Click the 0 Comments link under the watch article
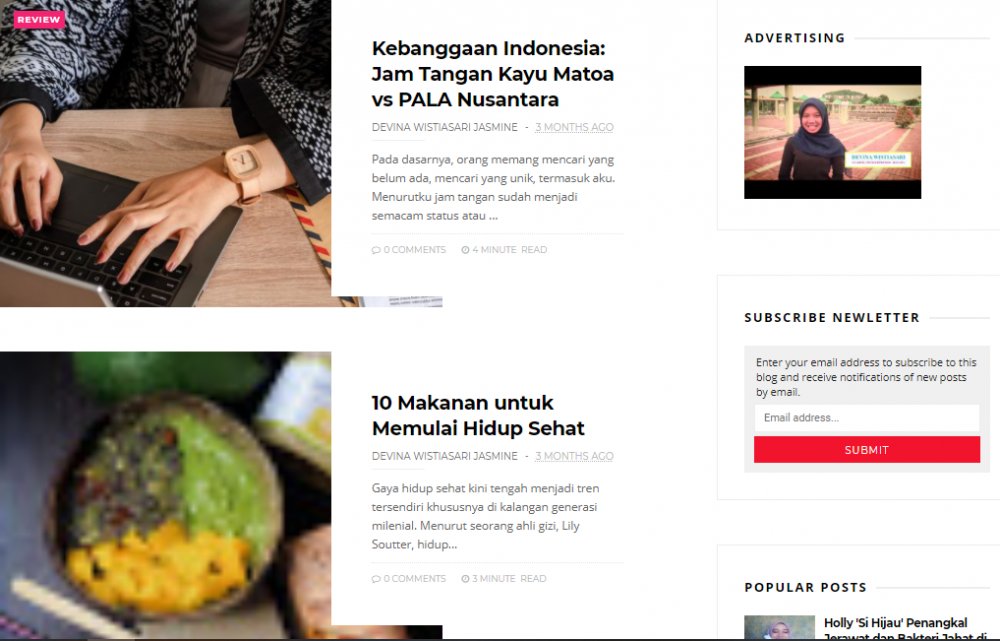 (x=414, y=250)
